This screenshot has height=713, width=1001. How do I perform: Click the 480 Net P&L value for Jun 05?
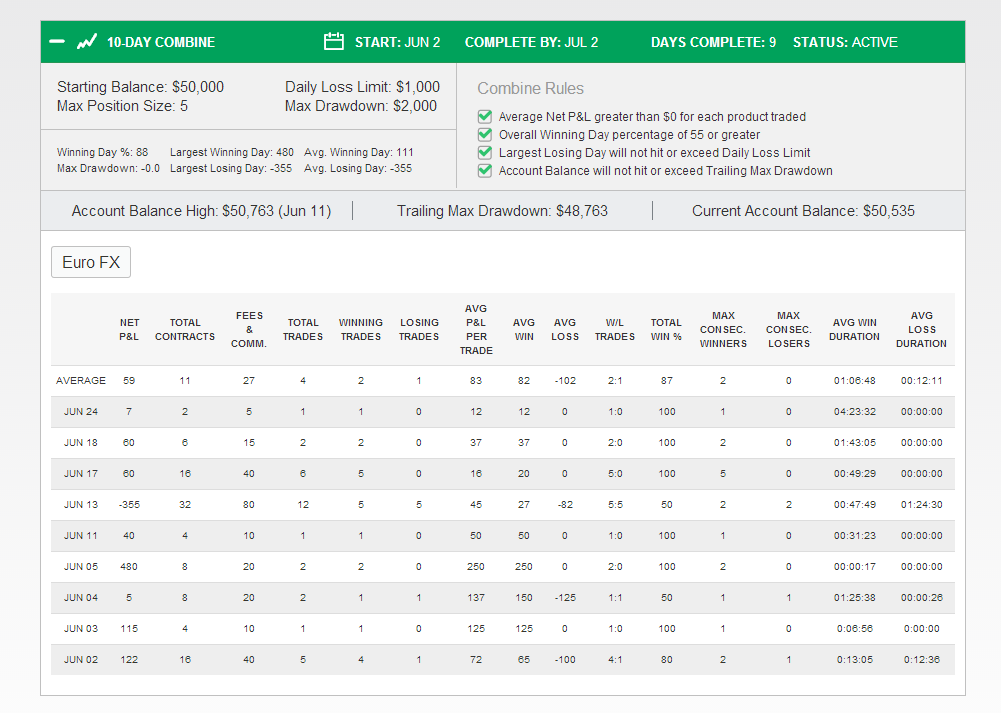pos(129,566)
